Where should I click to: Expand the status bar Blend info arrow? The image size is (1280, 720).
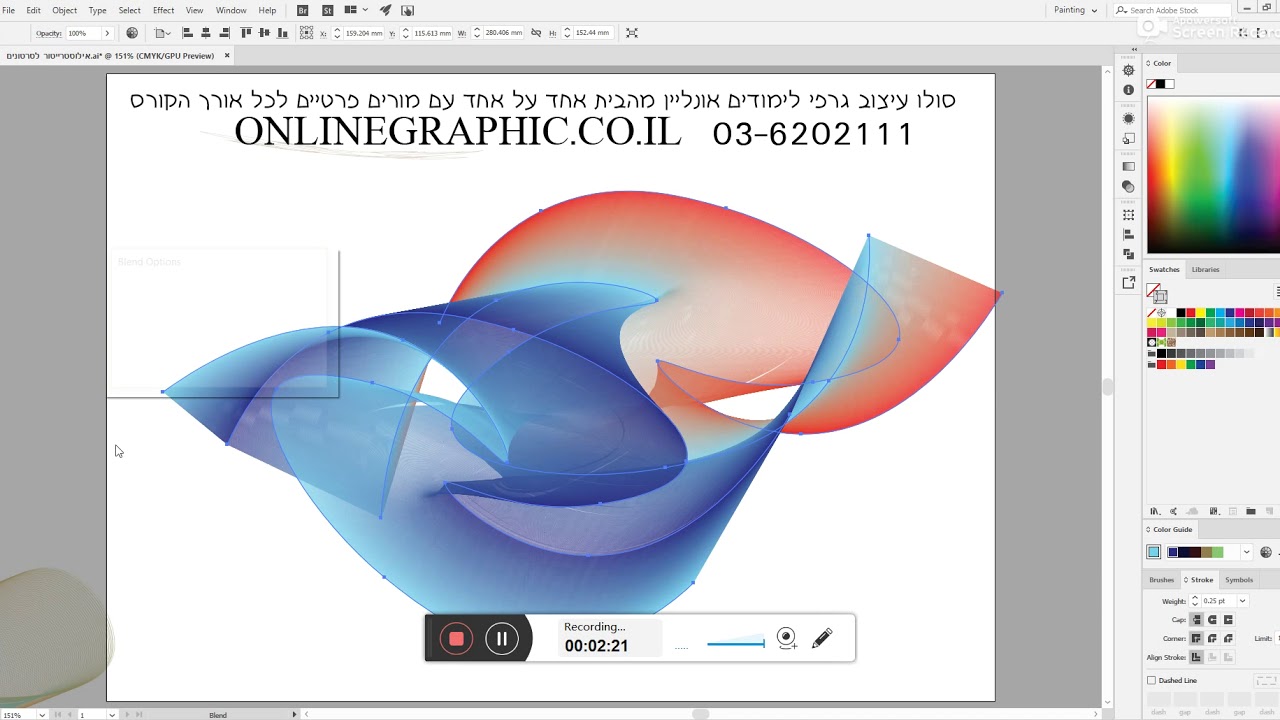tap(294, 715)
